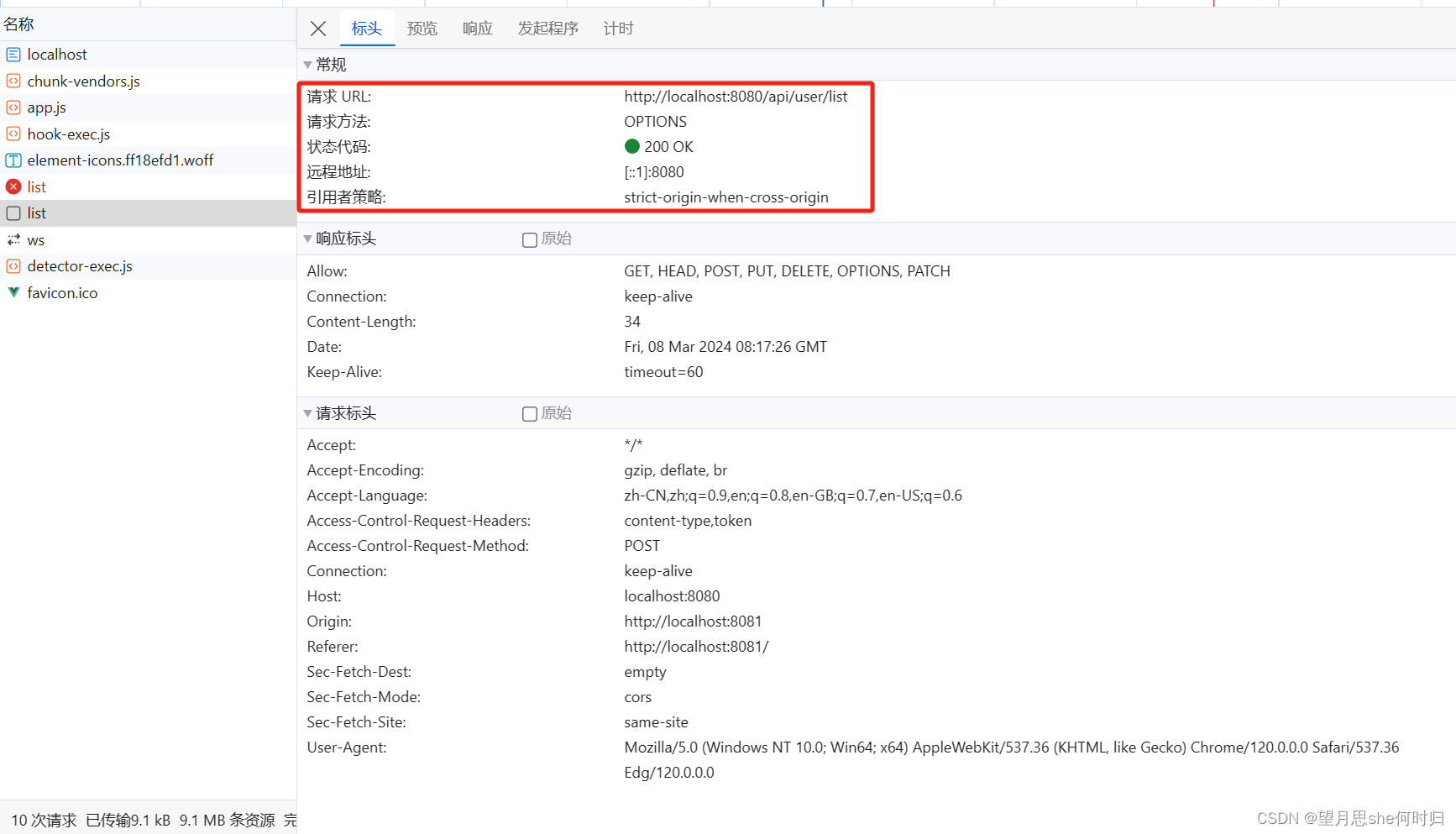Click the Date header value
The height and width of the screenshot is (834, 1456).
click(725, 347)
